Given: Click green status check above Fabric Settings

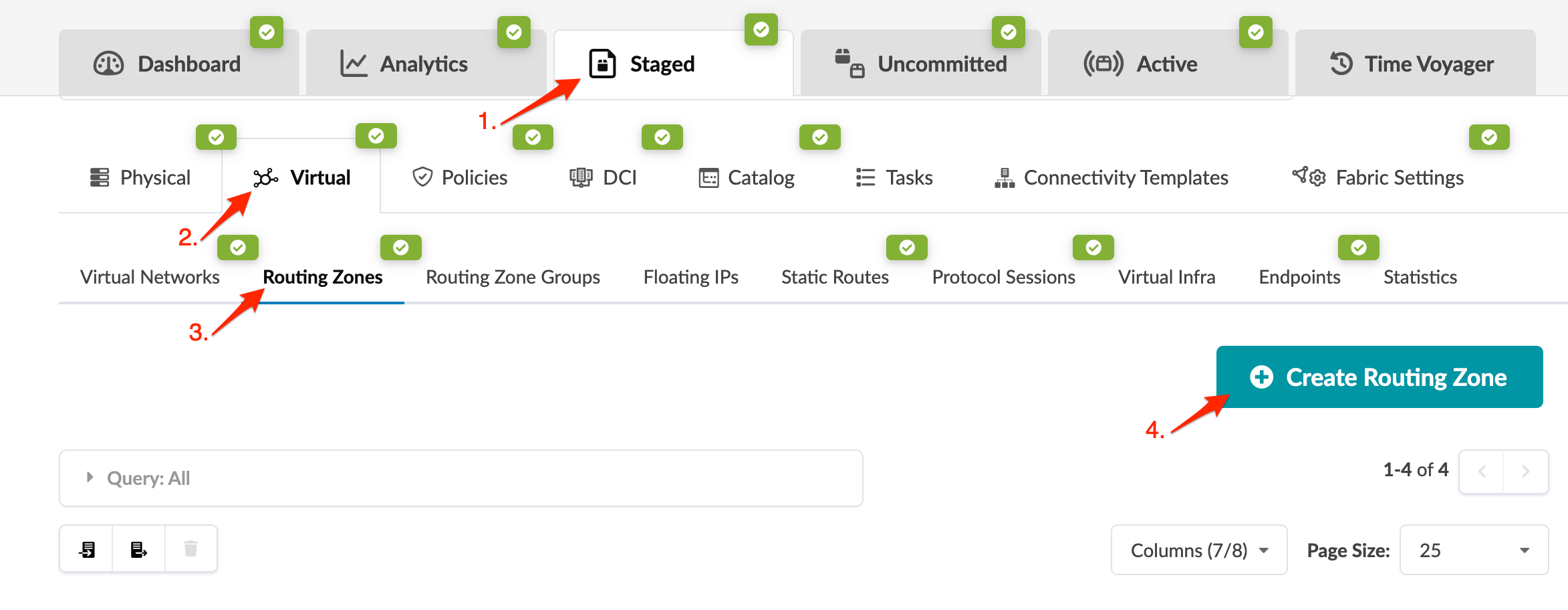Looking at the screenshot, I should click(1488, 137).
